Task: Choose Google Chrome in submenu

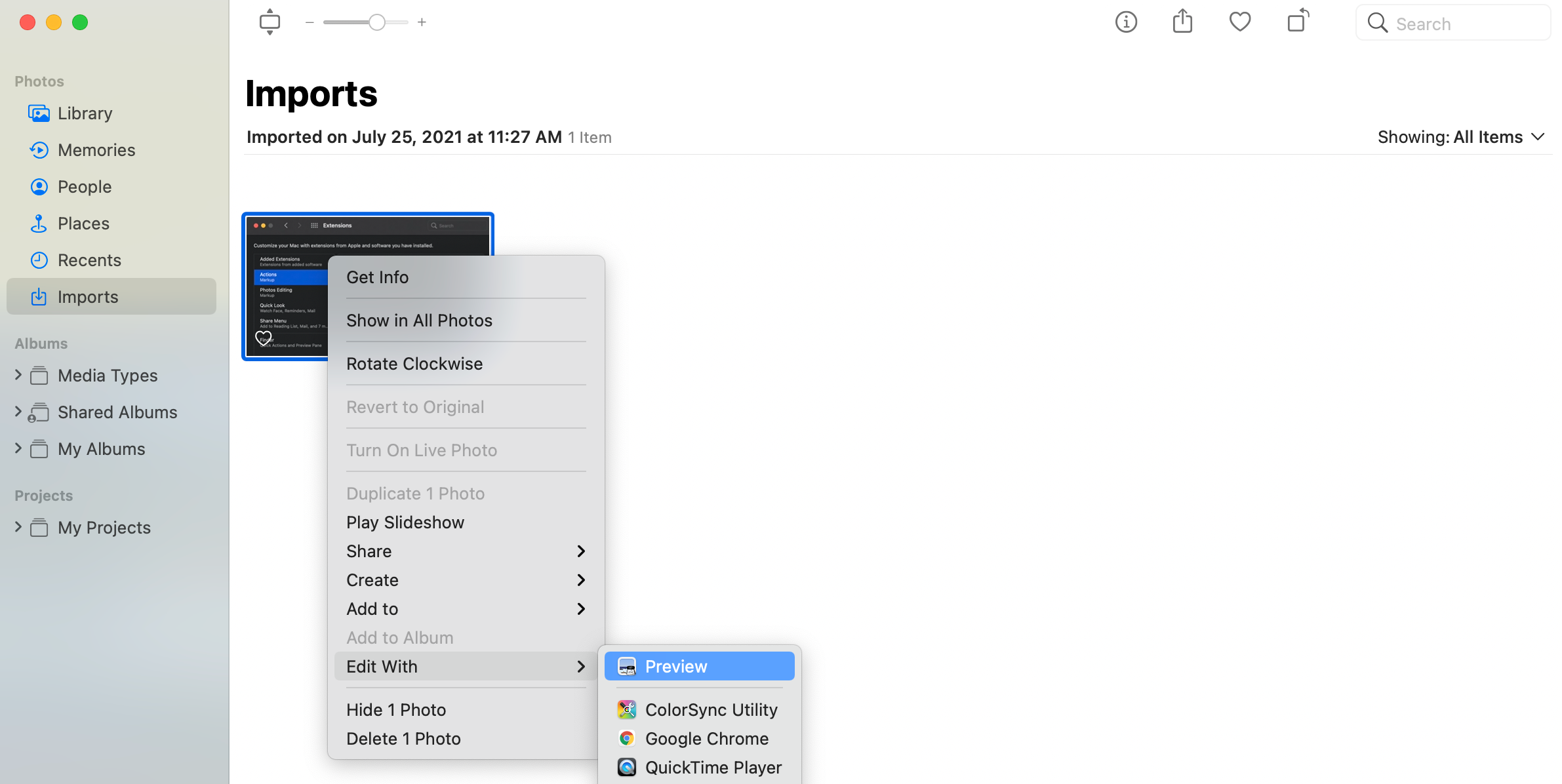Action: 706,739
